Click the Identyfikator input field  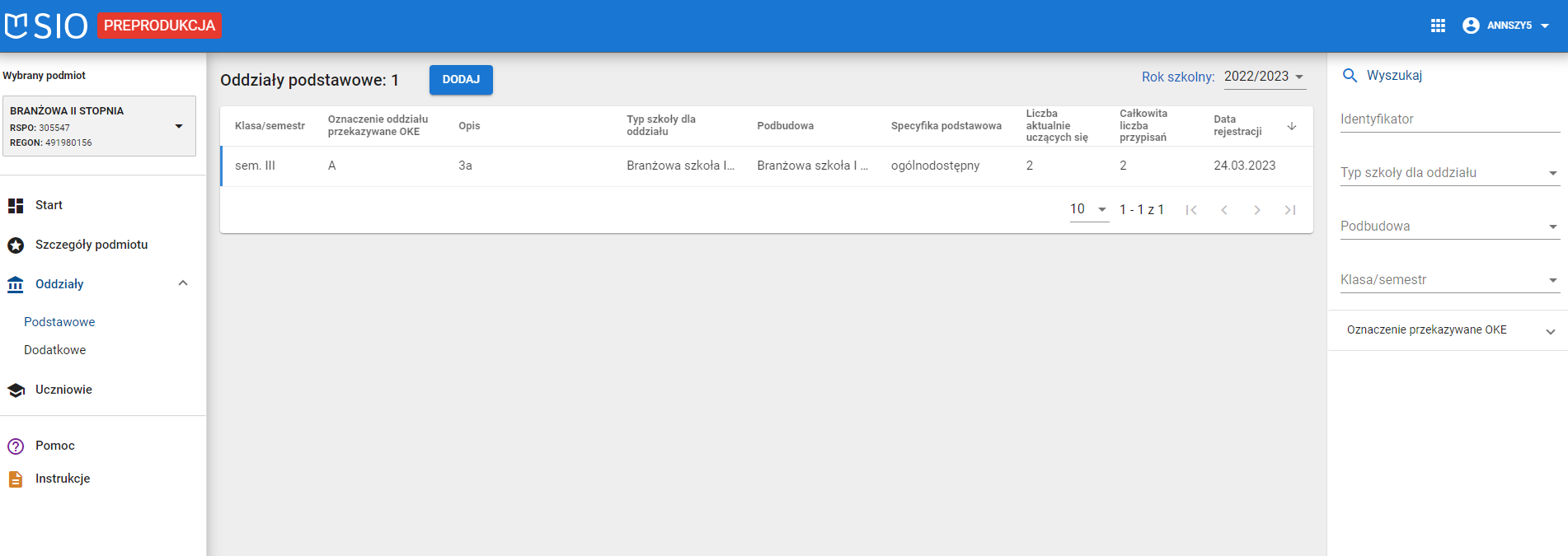point(1449,119)
